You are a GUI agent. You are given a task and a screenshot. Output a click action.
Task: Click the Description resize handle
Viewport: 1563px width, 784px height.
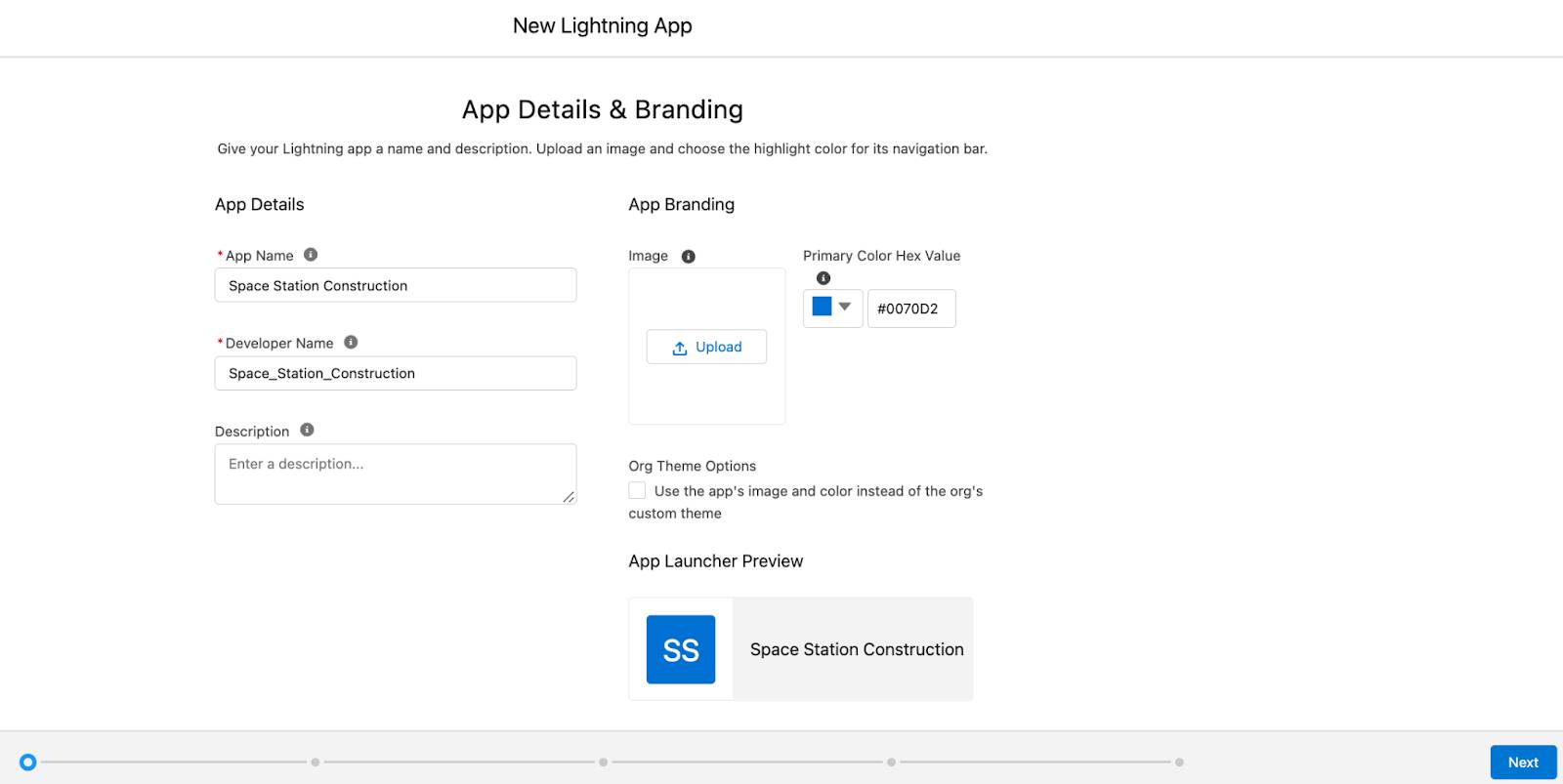tap(569, 497)
